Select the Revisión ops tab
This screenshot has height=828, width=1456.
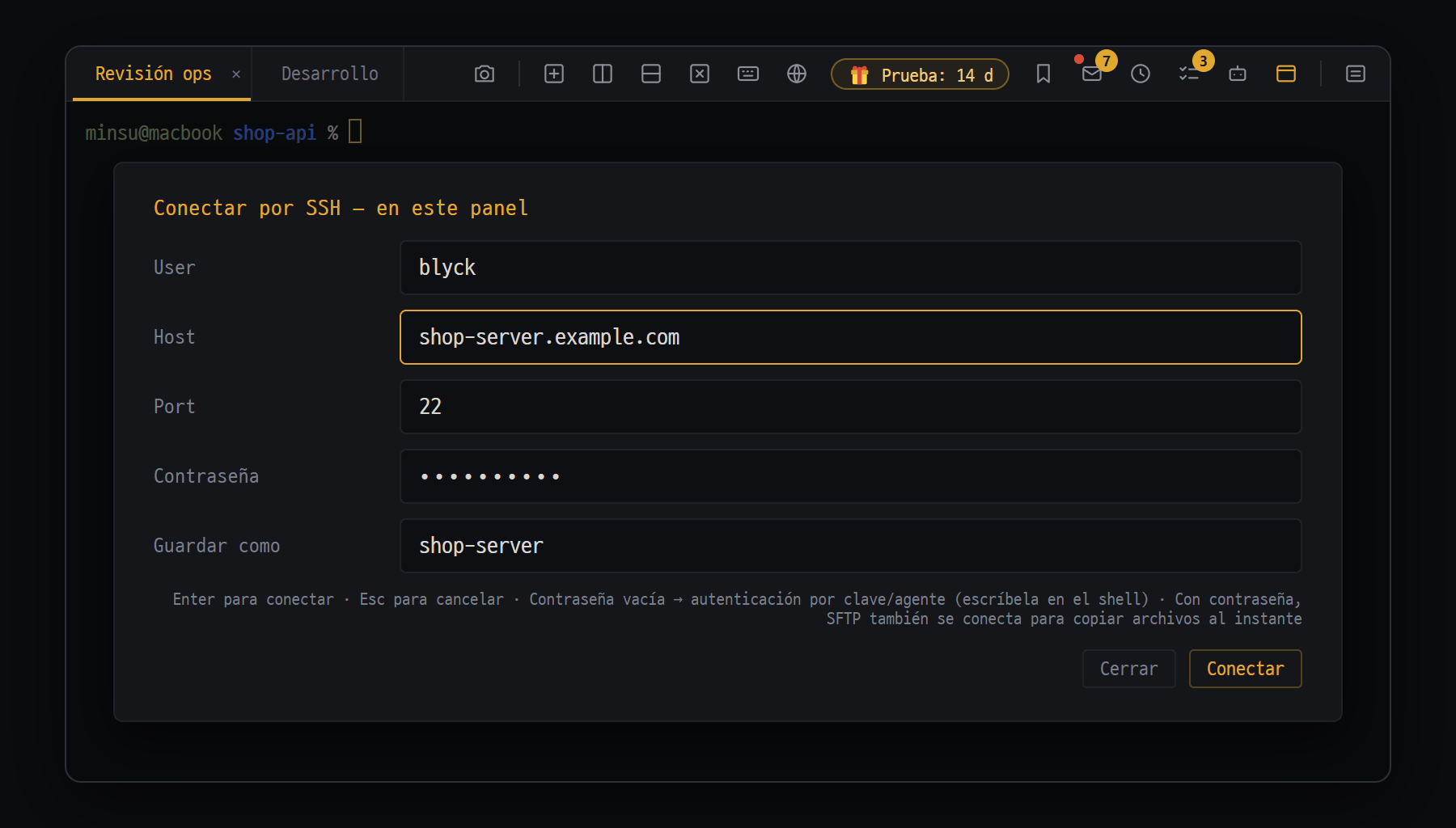[154, 74]
